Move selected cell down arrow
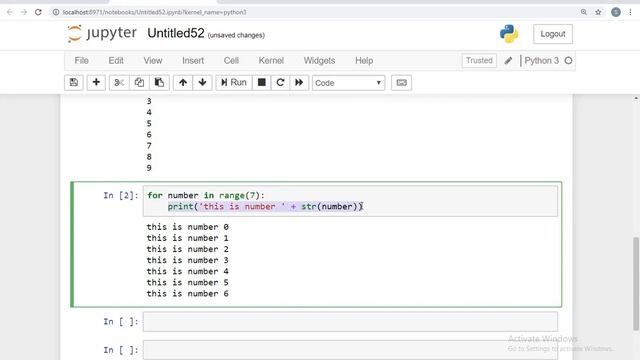 coord(202,82)
